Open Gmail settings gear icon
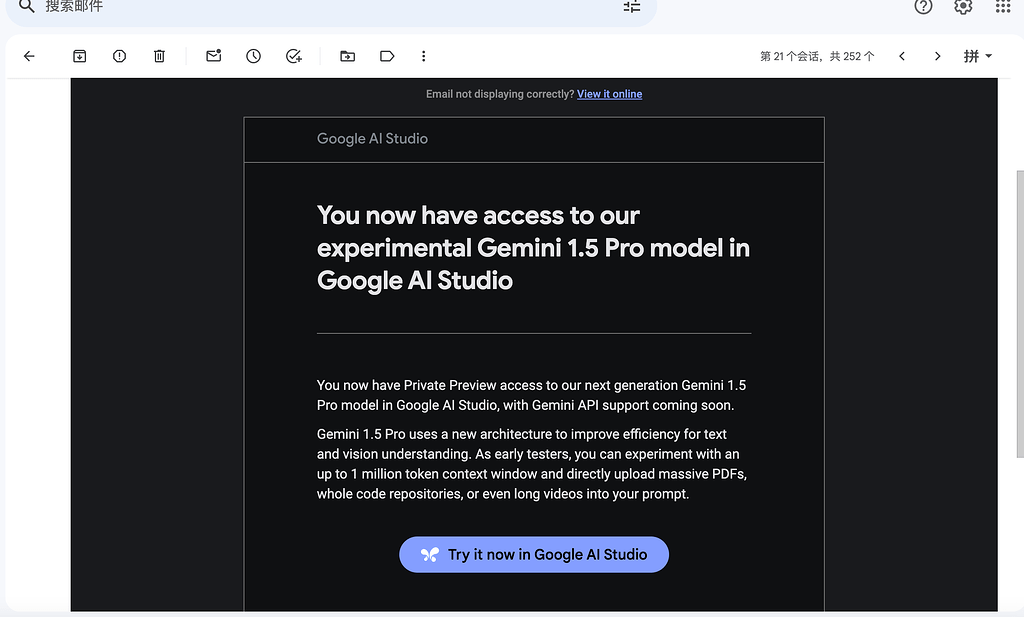The width and height of the screenshot is (1024, 617). coord(963,7)
